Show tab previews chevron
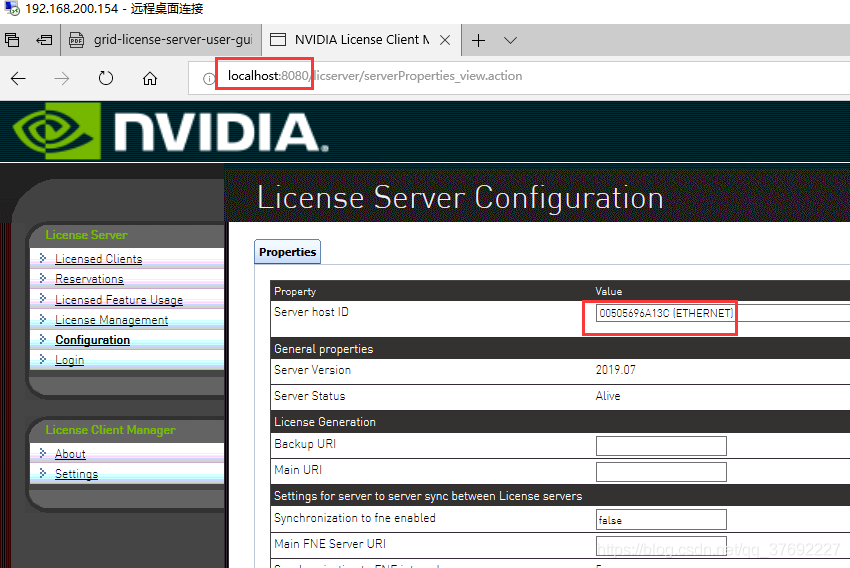Viewport: 850px width, 568px height. click(x=510, y=40)
